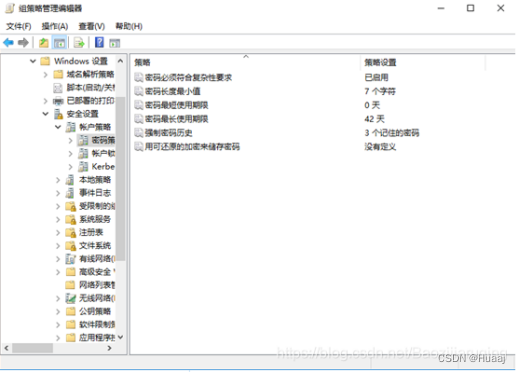Click tree horizontal scroll left arrow
This screenshot has height=373, width=520.
[6, 348]
